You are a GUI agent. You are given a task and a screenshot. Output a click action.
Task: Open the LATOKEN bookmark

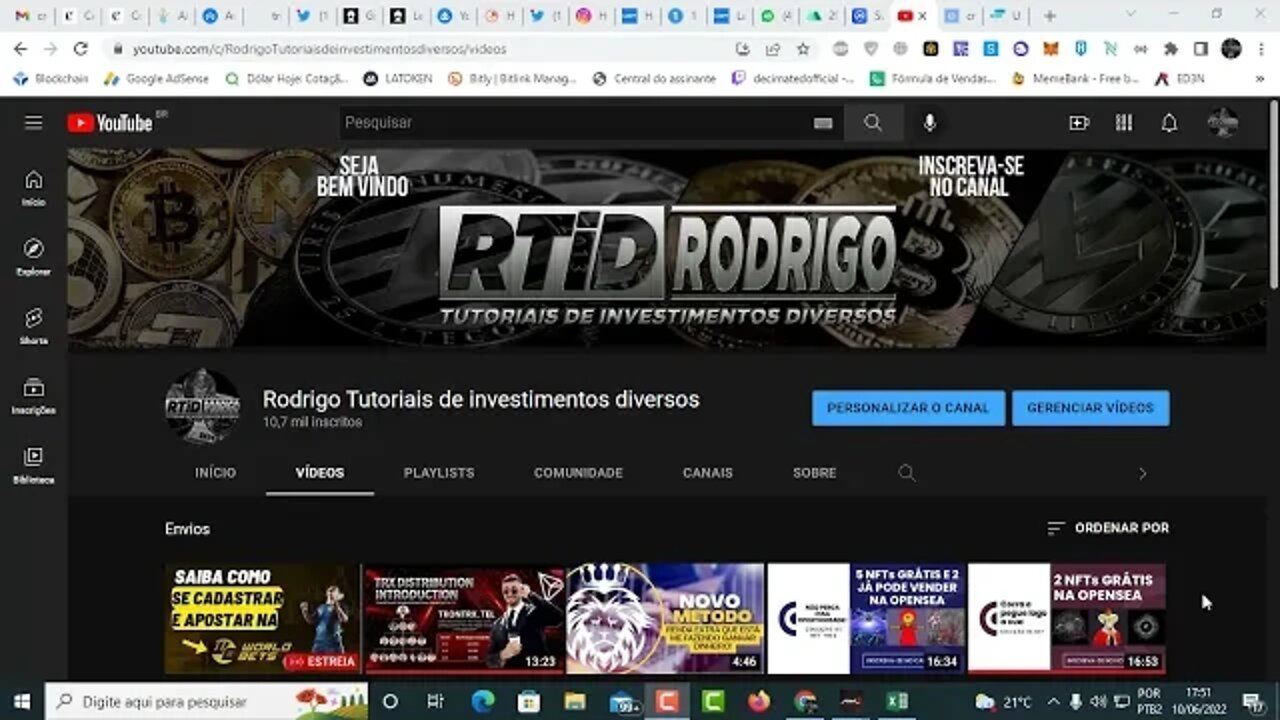point(397,78)
